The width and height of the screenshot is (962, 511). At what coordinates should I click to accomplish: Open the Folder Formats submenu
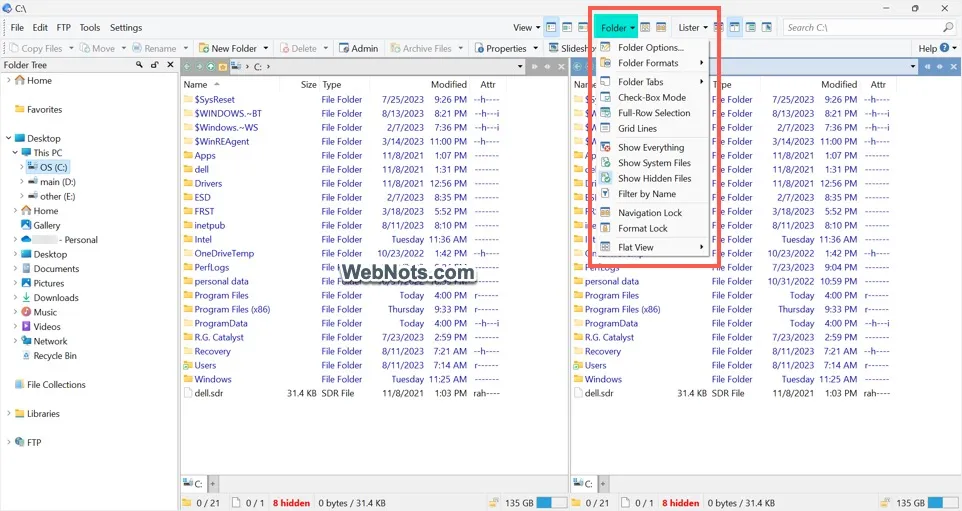point(650,63)
